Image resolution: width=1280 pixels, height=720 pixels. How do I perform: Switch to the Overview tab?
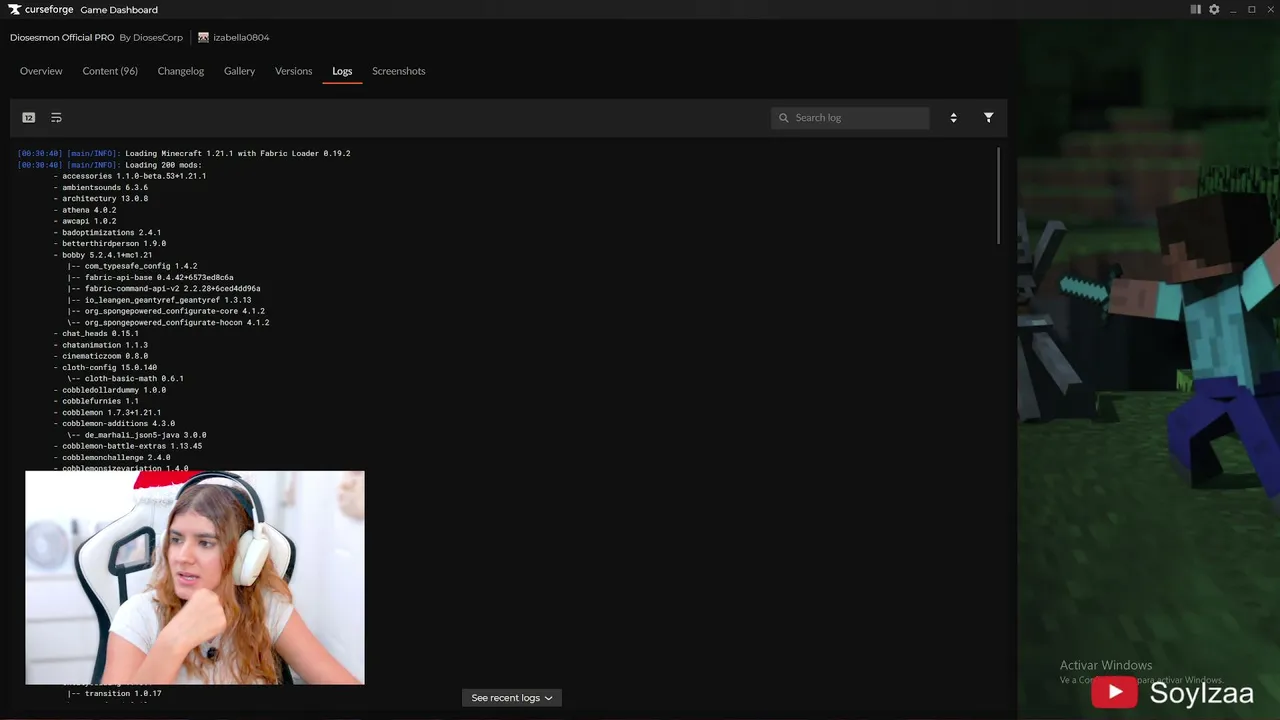[x=41, y=71]
